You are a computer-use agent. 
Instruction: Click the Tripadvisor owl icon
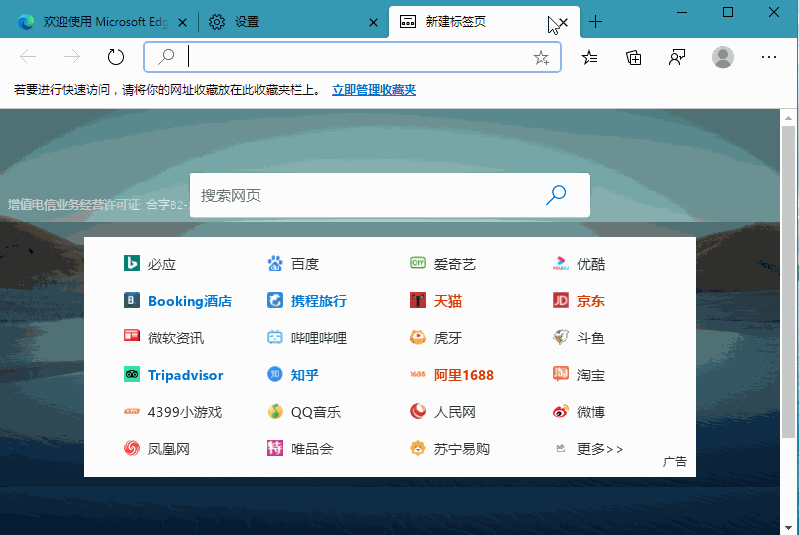132,374
